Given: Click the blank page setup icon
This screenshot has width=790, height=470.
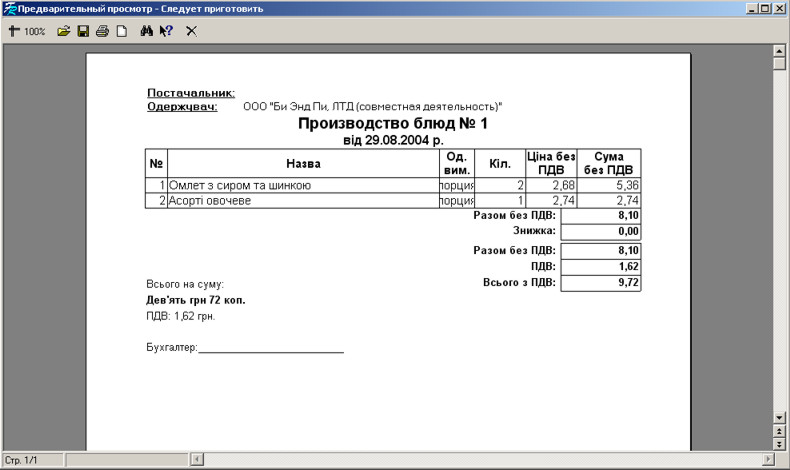Looking at the screenshot, I should 121,31.
